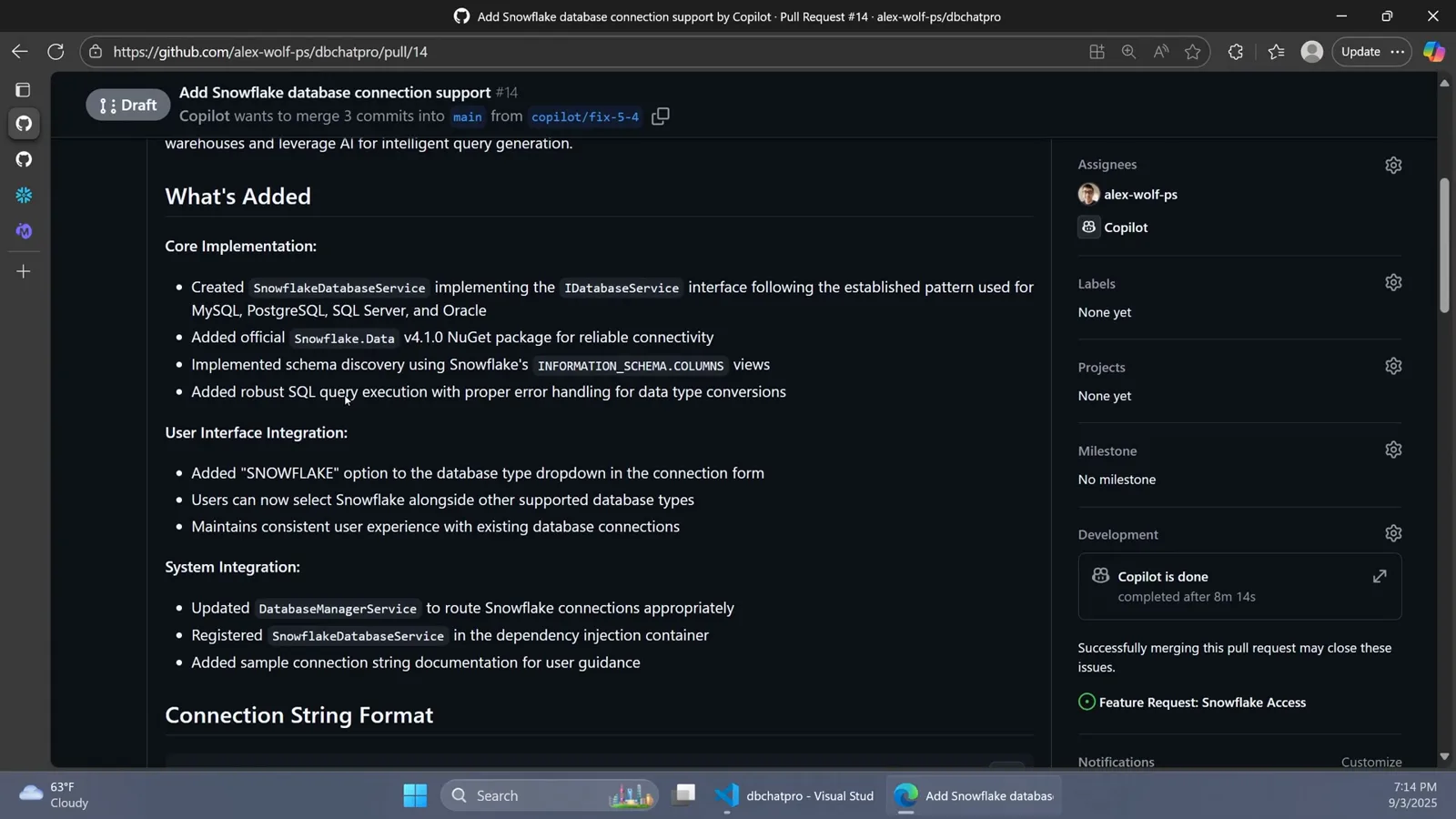Open the copilot/fix-5-4 branch link
The height and width of the screenshot is (819, 1456).
[585, 116]
